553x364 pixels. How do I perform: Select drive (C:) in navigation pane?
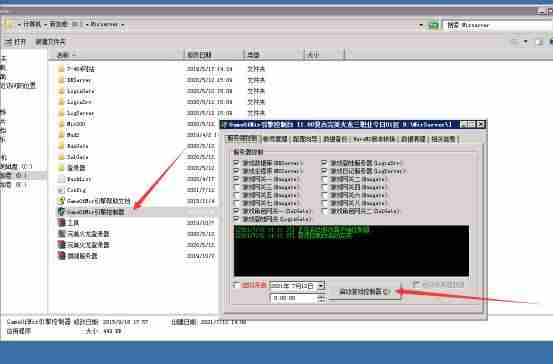tap(16, 166)
